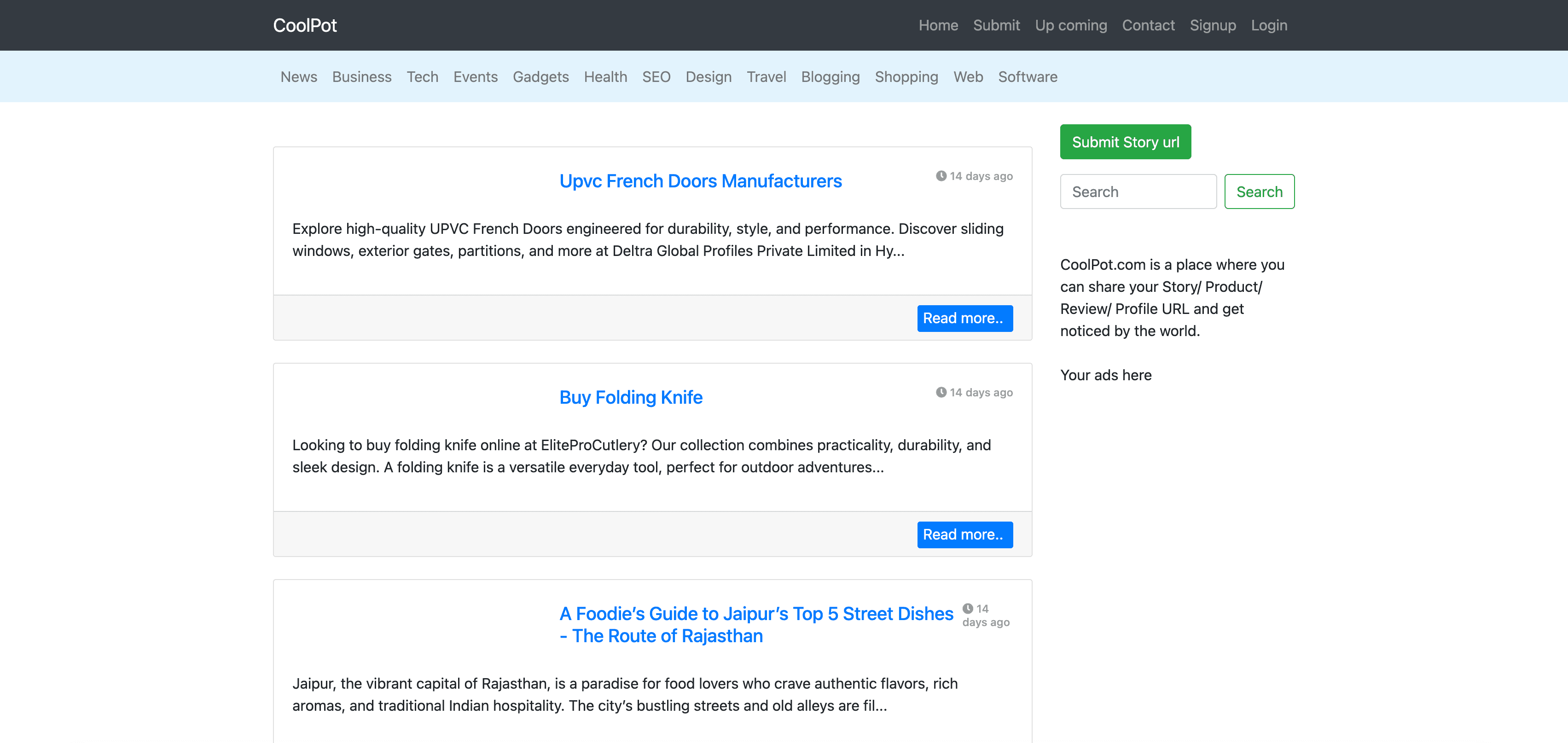Select the Web category
The image size is (1568, 743).
(x=968, y=77)
